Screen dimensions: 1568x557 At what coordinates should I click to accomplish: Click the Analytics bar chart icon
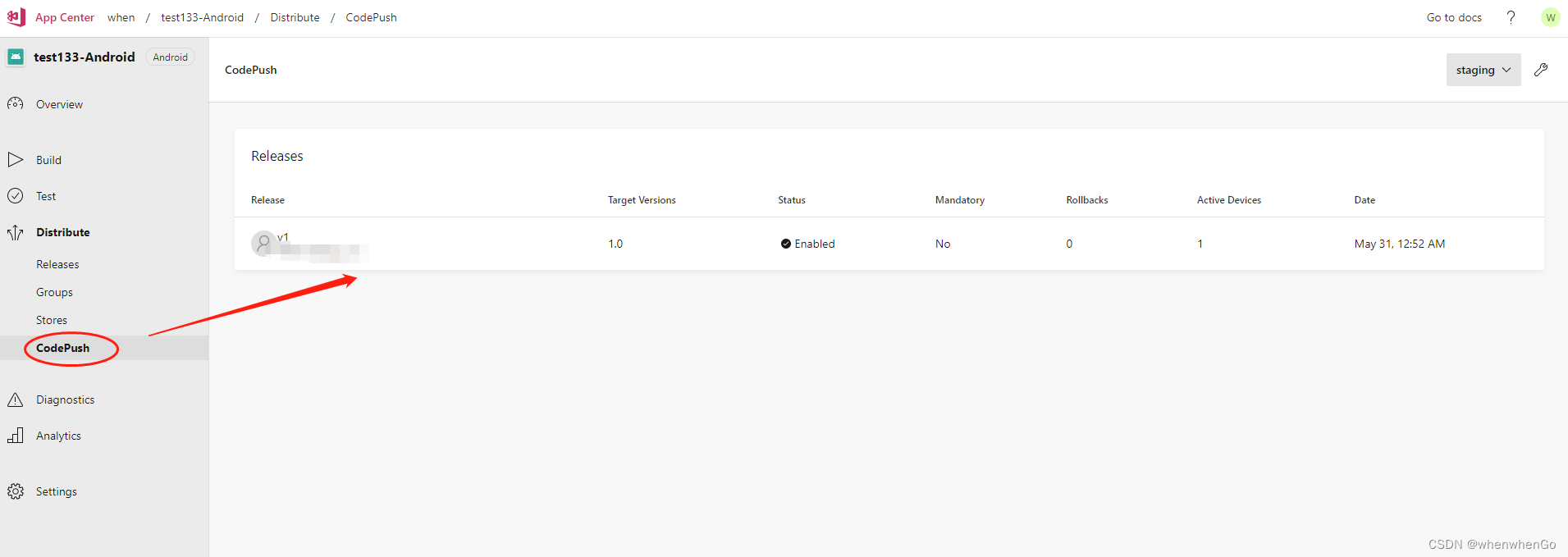tap(16, 436)
